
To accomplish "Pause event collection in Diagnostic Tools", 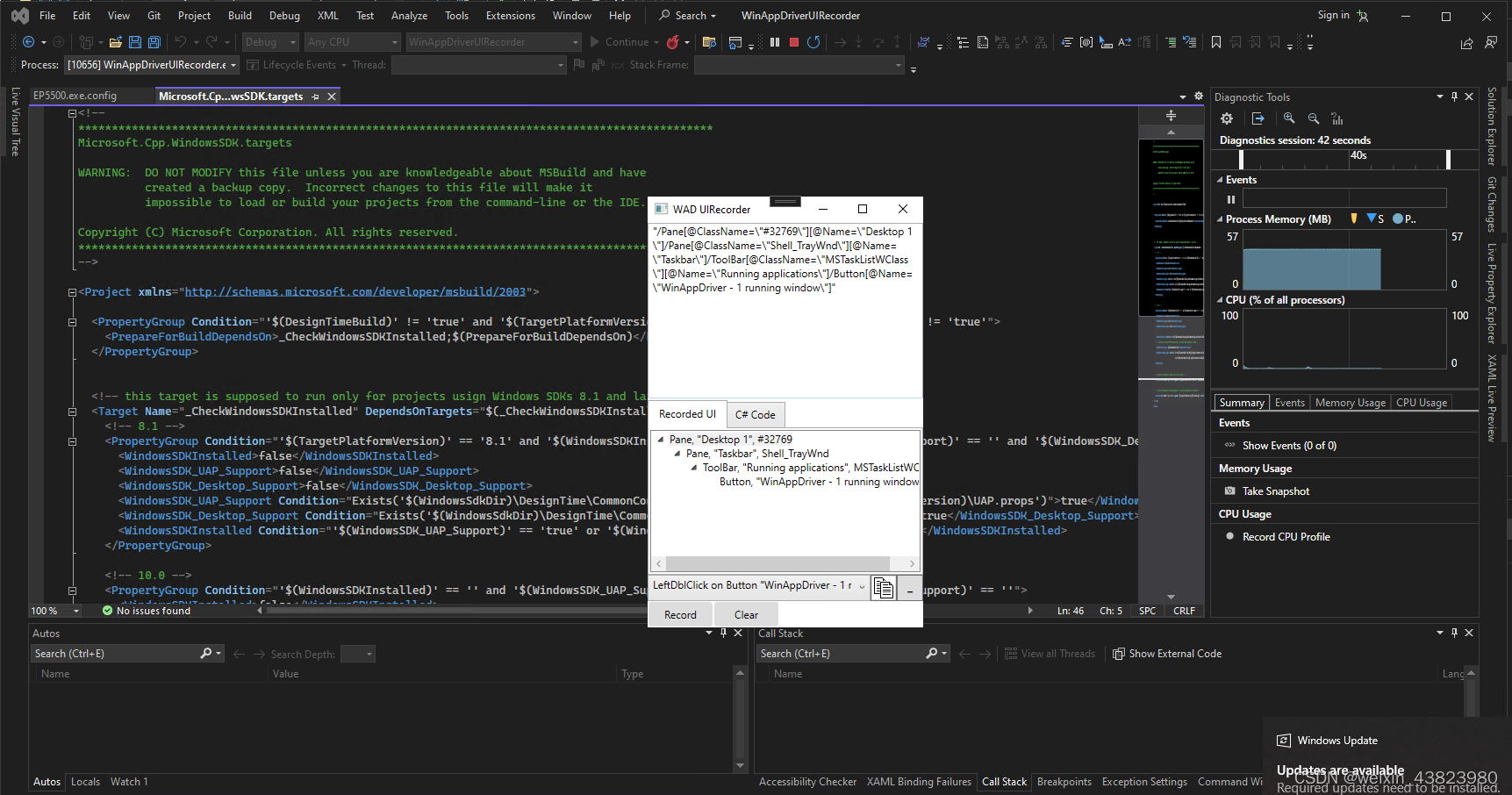I will pos(1231,198).
